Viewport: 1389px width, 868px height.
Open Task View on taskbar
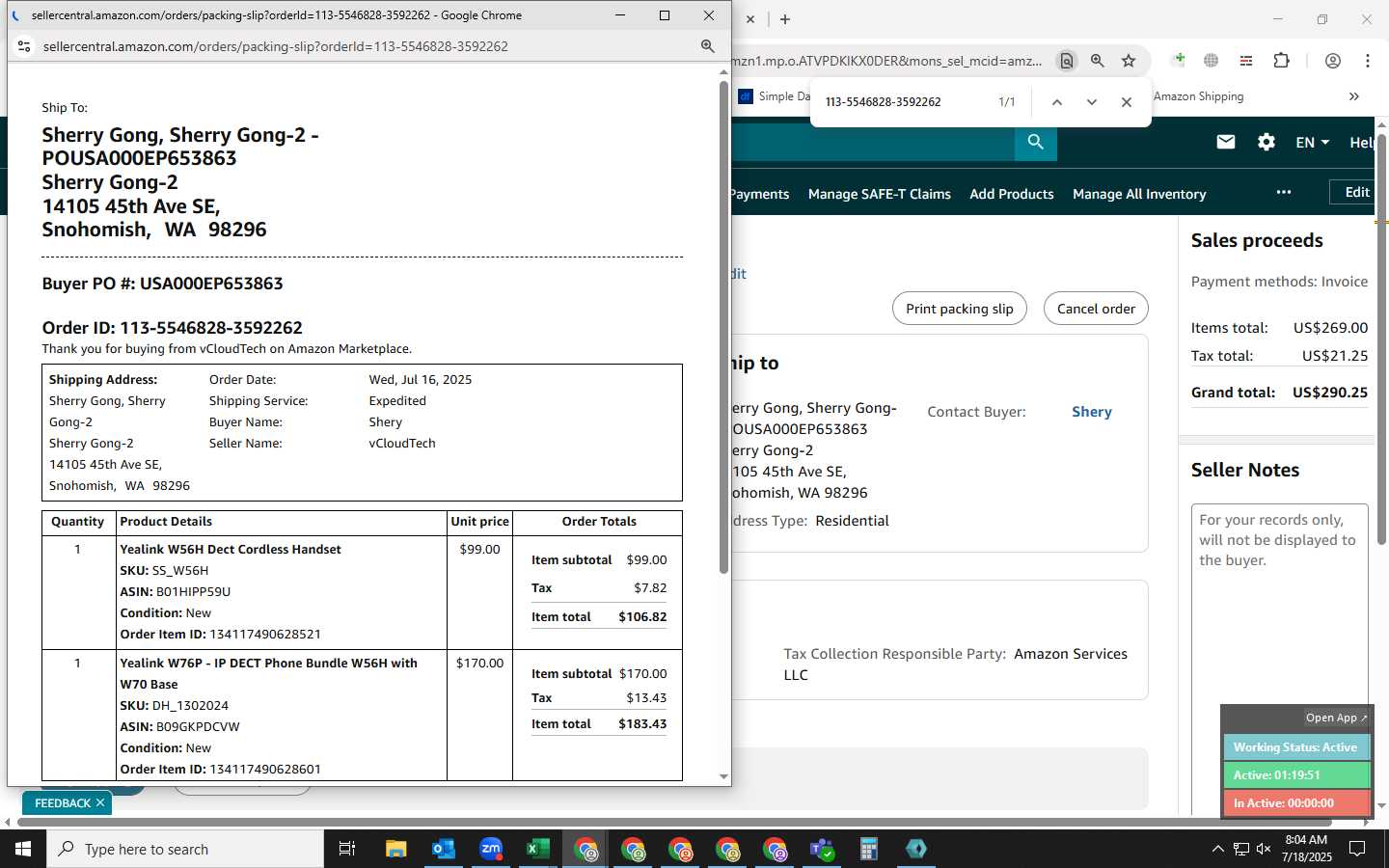coord(347,849)
